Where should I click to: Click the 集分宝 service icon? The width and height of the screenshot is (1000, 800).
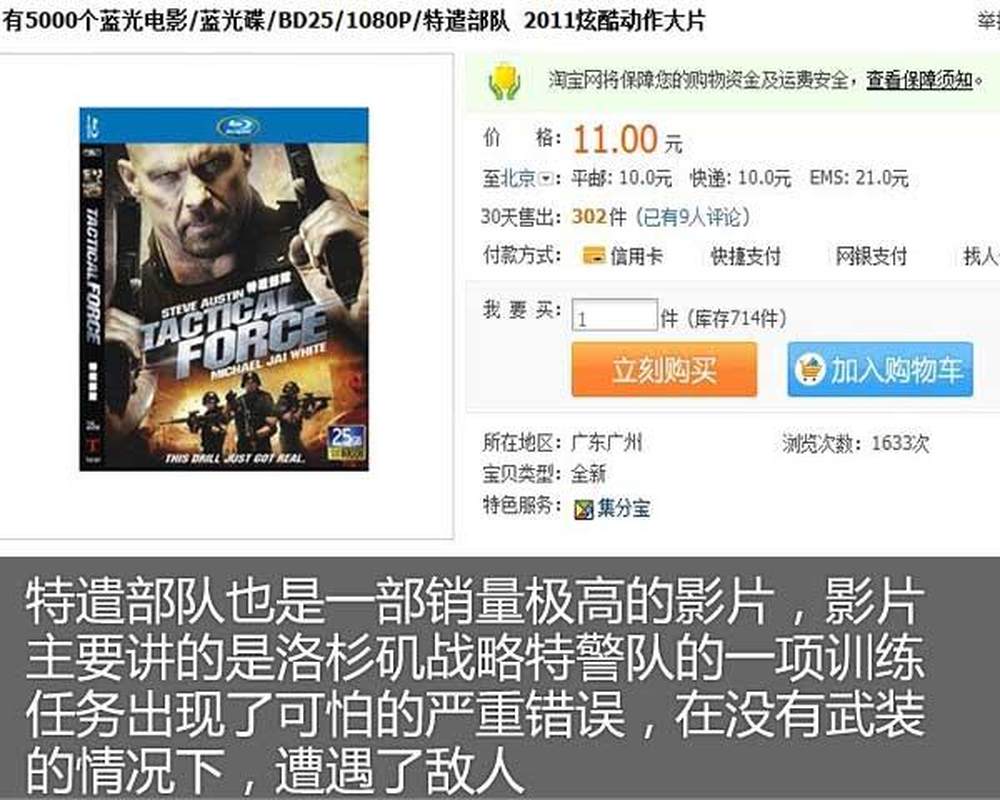(x=584, y=509)
